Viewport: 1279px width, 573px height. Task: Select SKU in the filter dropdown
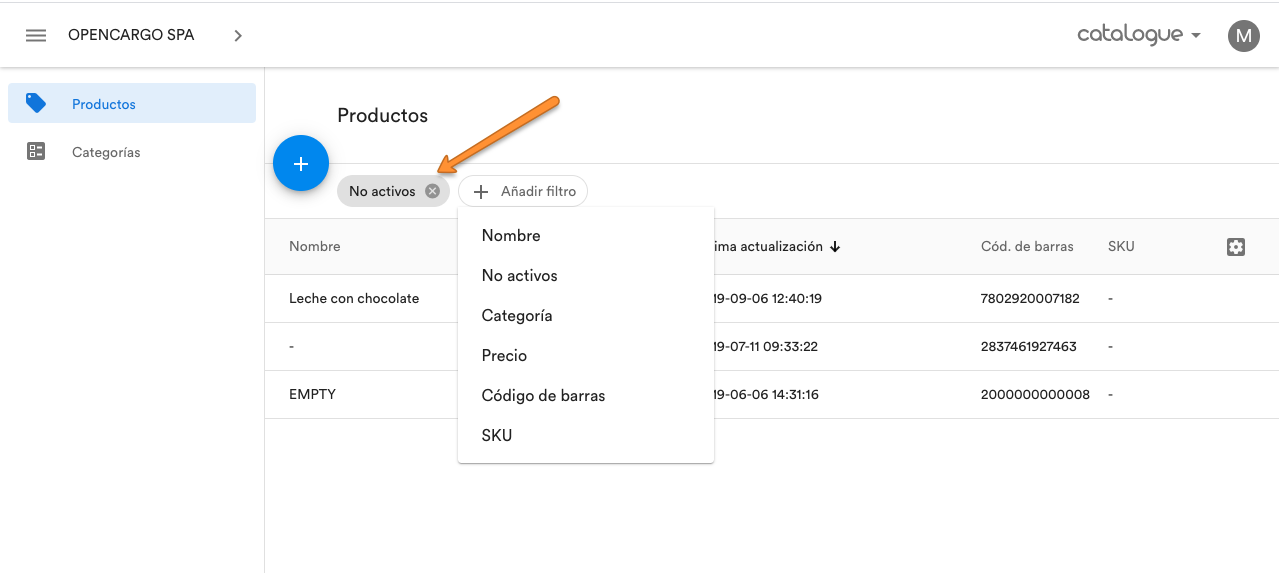497,436
